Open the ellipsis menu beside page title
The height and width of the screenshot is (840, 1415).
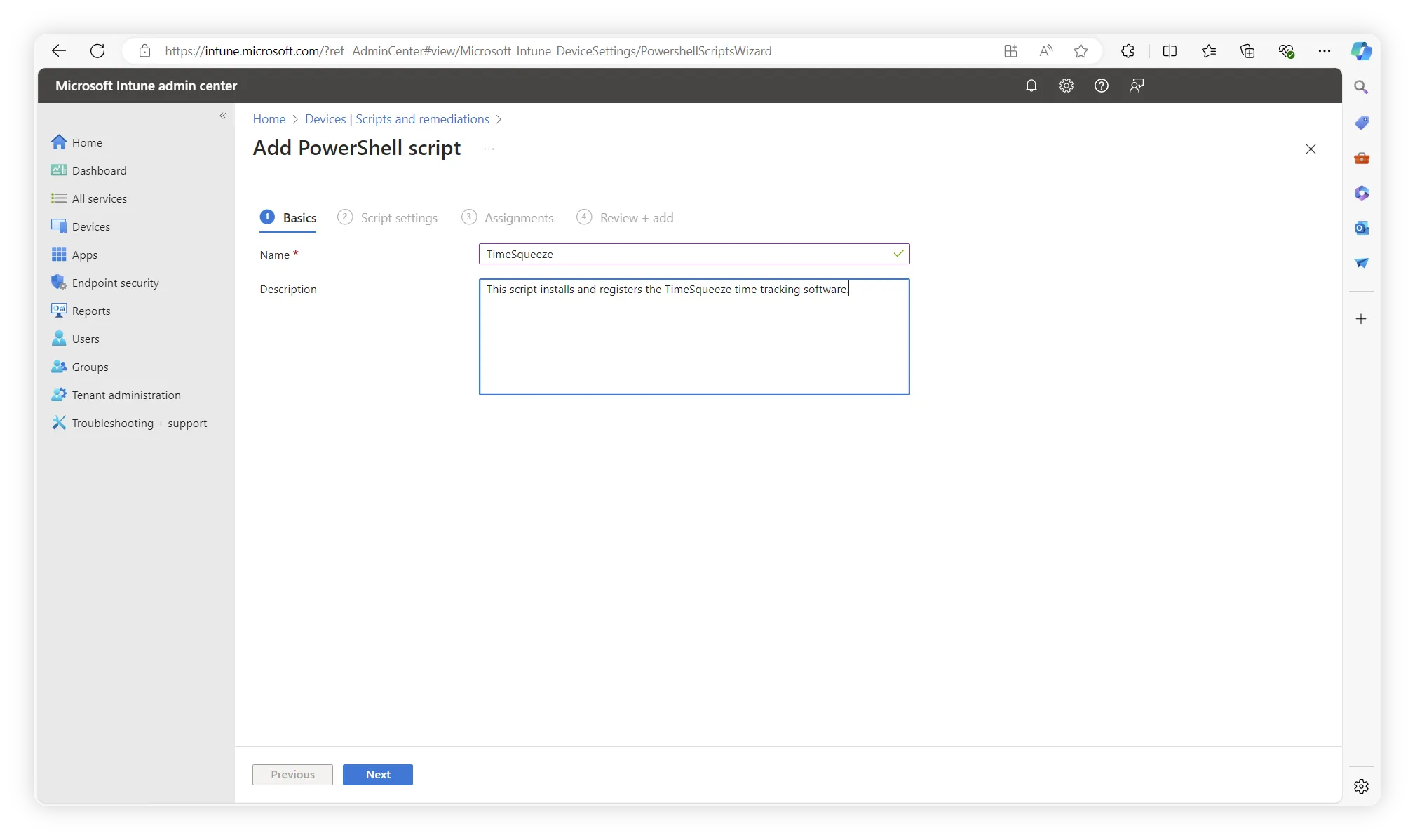tap(489, 149)
